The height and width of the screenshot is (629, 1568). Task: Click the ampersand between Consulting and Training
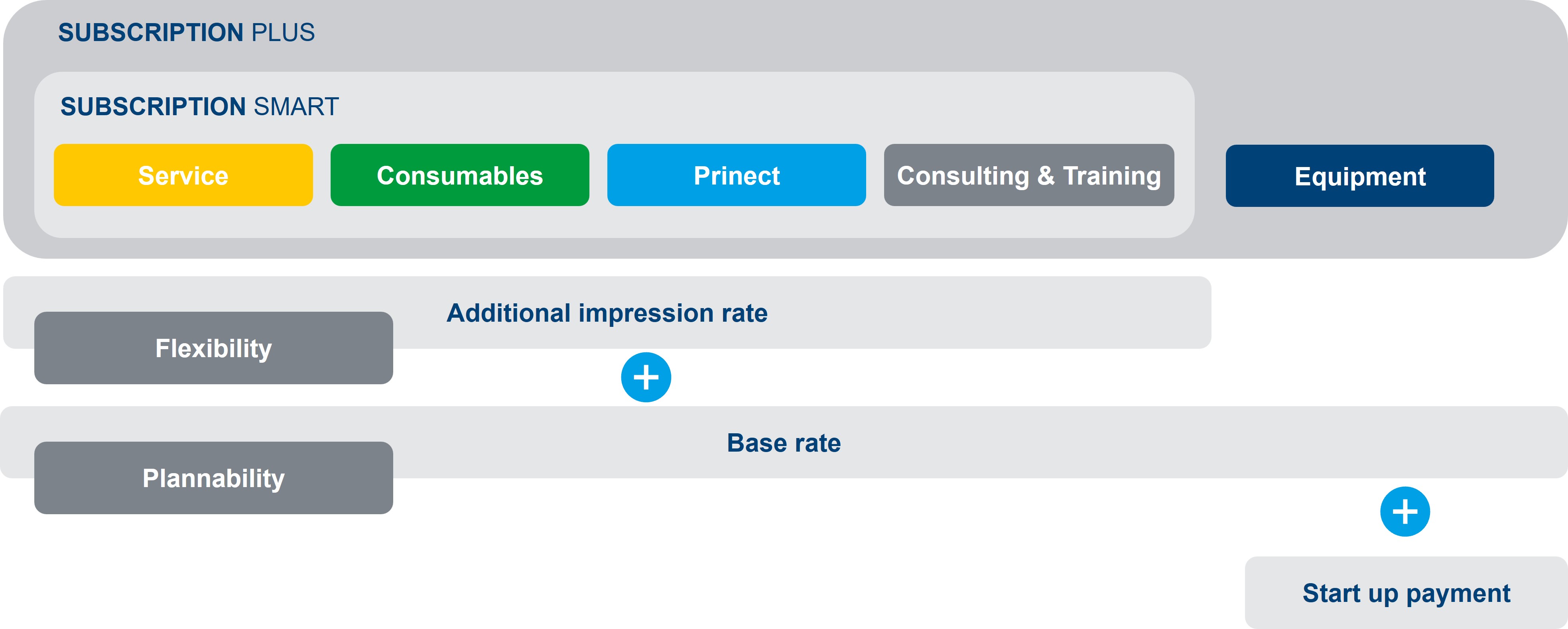(1046, 176)
